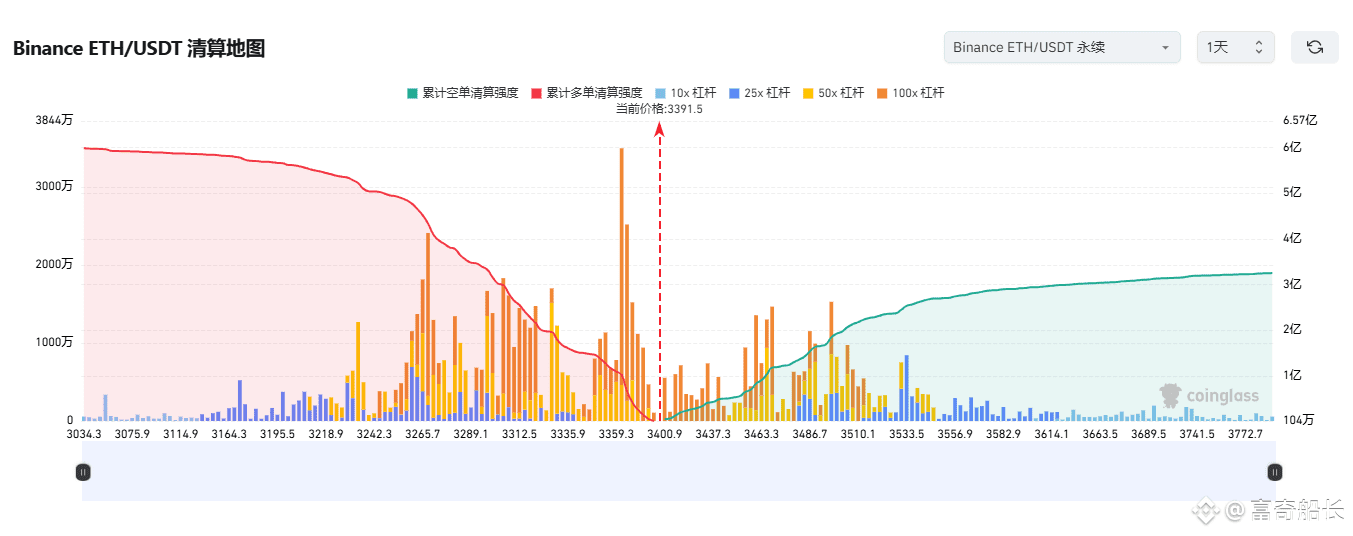Open the 1天 time range selector
This screenshot has height=536, width=1353.
(x=1236, y=47)
